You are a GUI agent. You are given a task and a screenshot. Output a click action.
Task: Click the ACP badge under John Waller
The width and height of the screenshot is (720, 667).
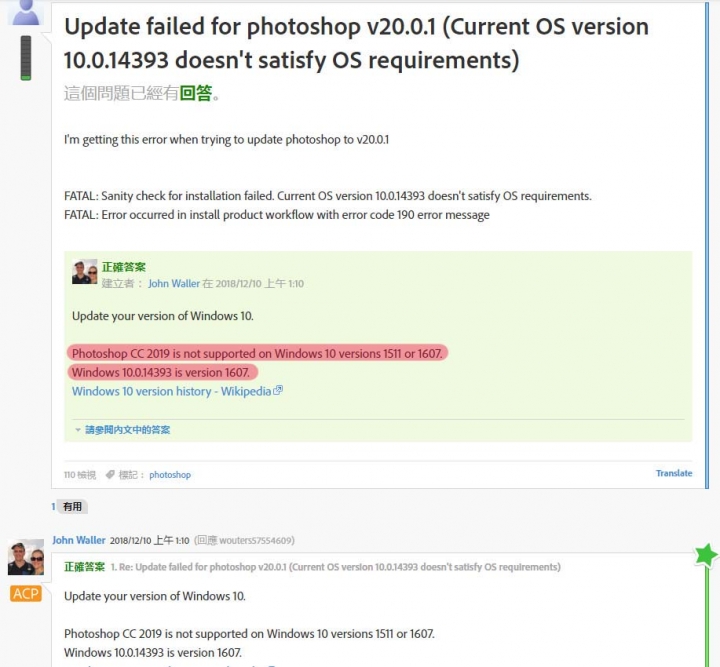click(26, 594)
